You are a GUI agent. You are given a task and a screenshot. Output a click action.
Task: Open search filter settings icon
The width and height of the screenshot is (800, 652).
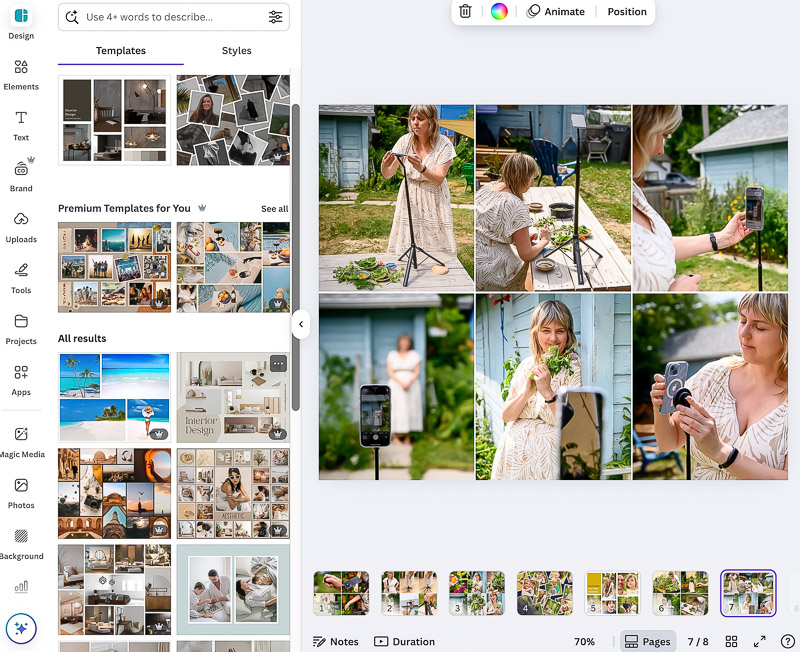(275, 17)
